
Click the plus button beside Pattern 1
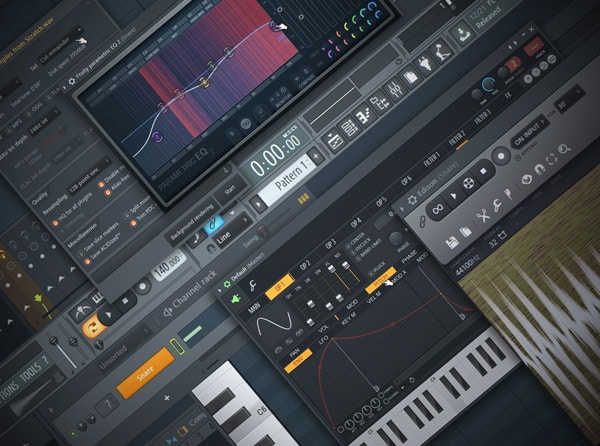315,156
